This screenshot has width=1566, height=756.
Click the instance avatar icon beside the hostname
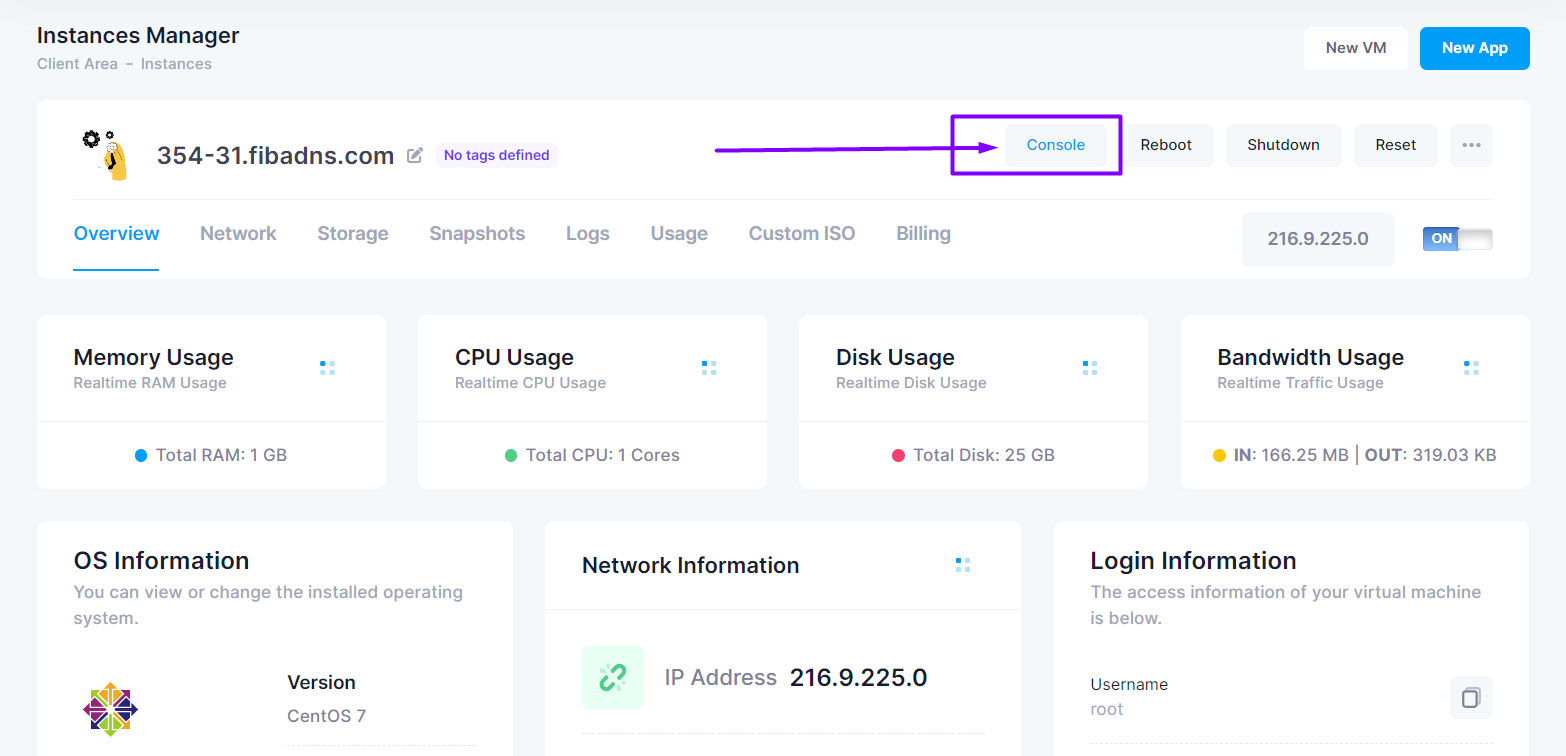(106, 154)
